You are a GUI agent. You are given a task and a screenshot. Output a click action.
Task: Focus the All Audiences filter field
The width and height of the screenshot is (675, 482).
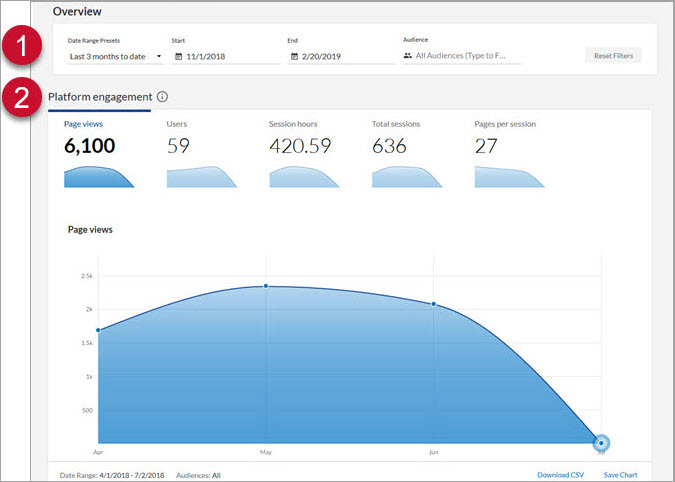(467, 56)
